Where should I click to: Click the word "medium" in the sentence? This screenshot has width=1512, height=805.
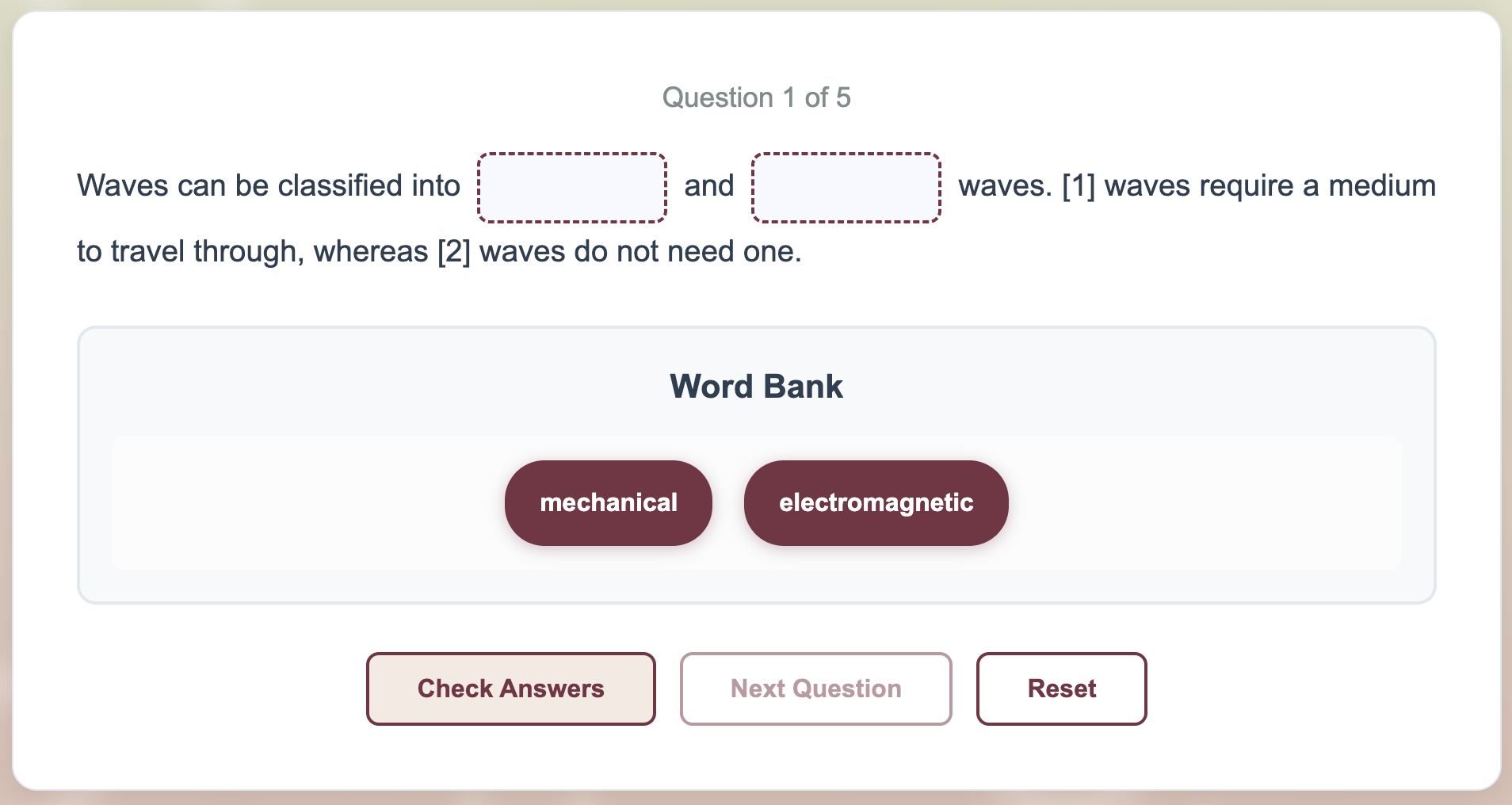(1382, 186)
